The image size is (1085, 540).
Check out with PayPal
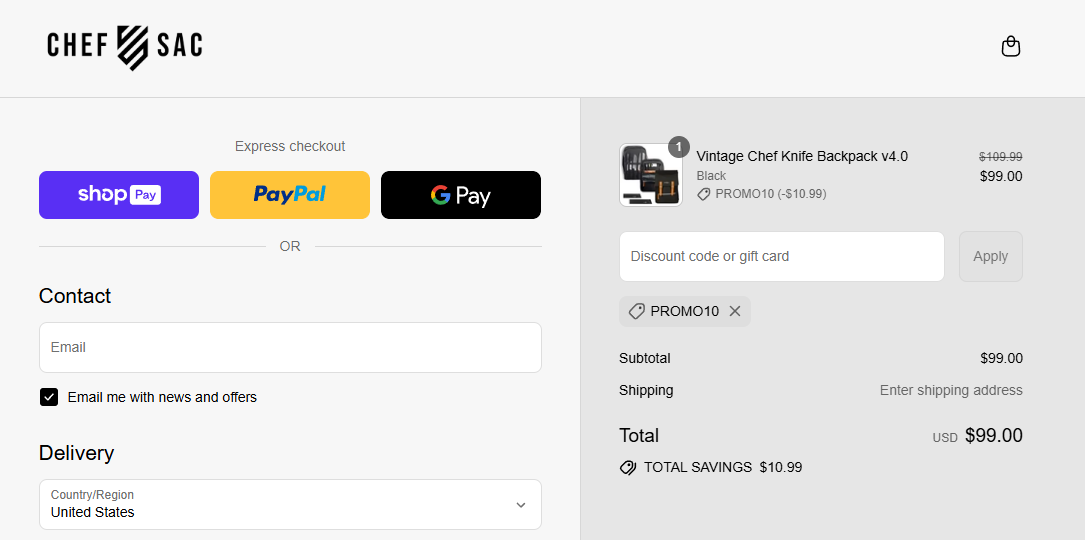[290, 195]
